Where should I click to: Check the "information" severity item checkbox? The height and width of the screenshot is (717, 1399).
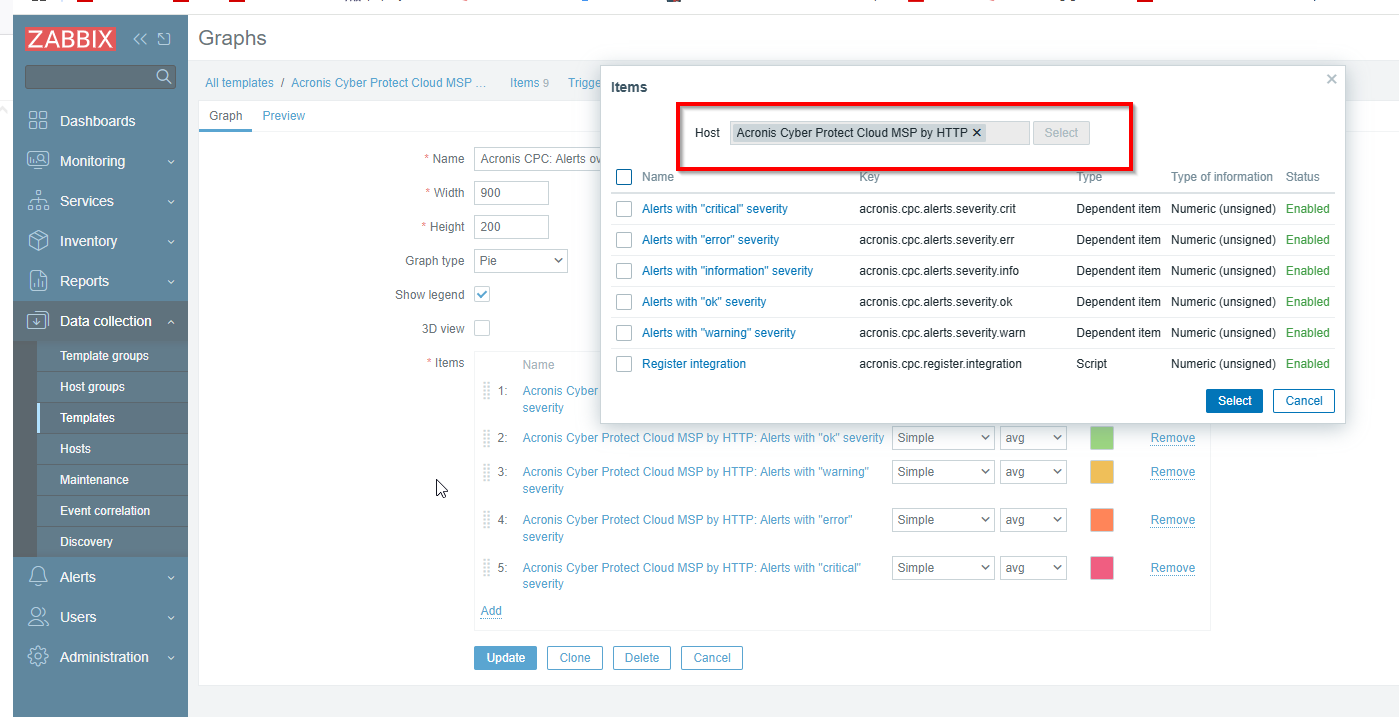(x=624, y=271)
